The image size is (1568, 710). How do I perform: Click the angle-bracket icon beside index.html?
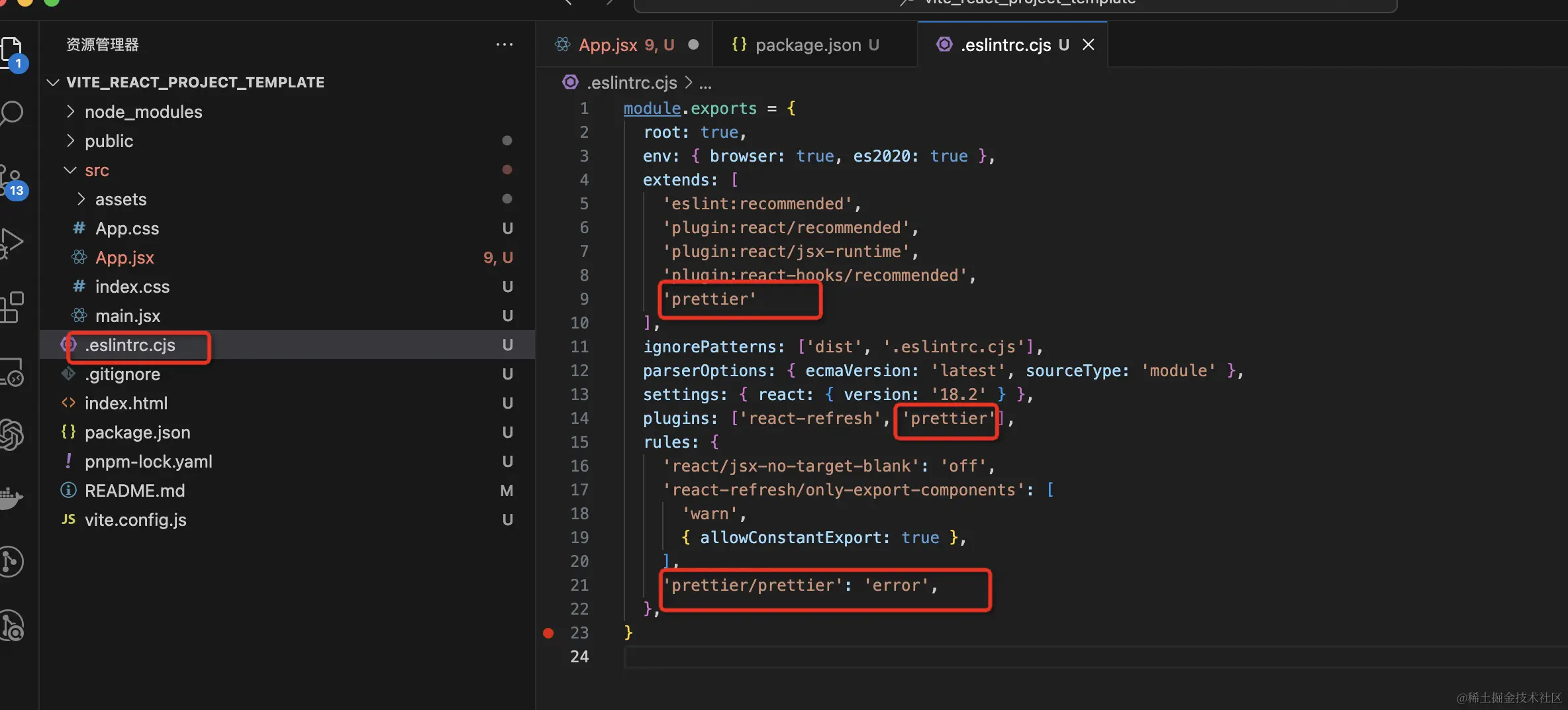click(x=68, y=403)
